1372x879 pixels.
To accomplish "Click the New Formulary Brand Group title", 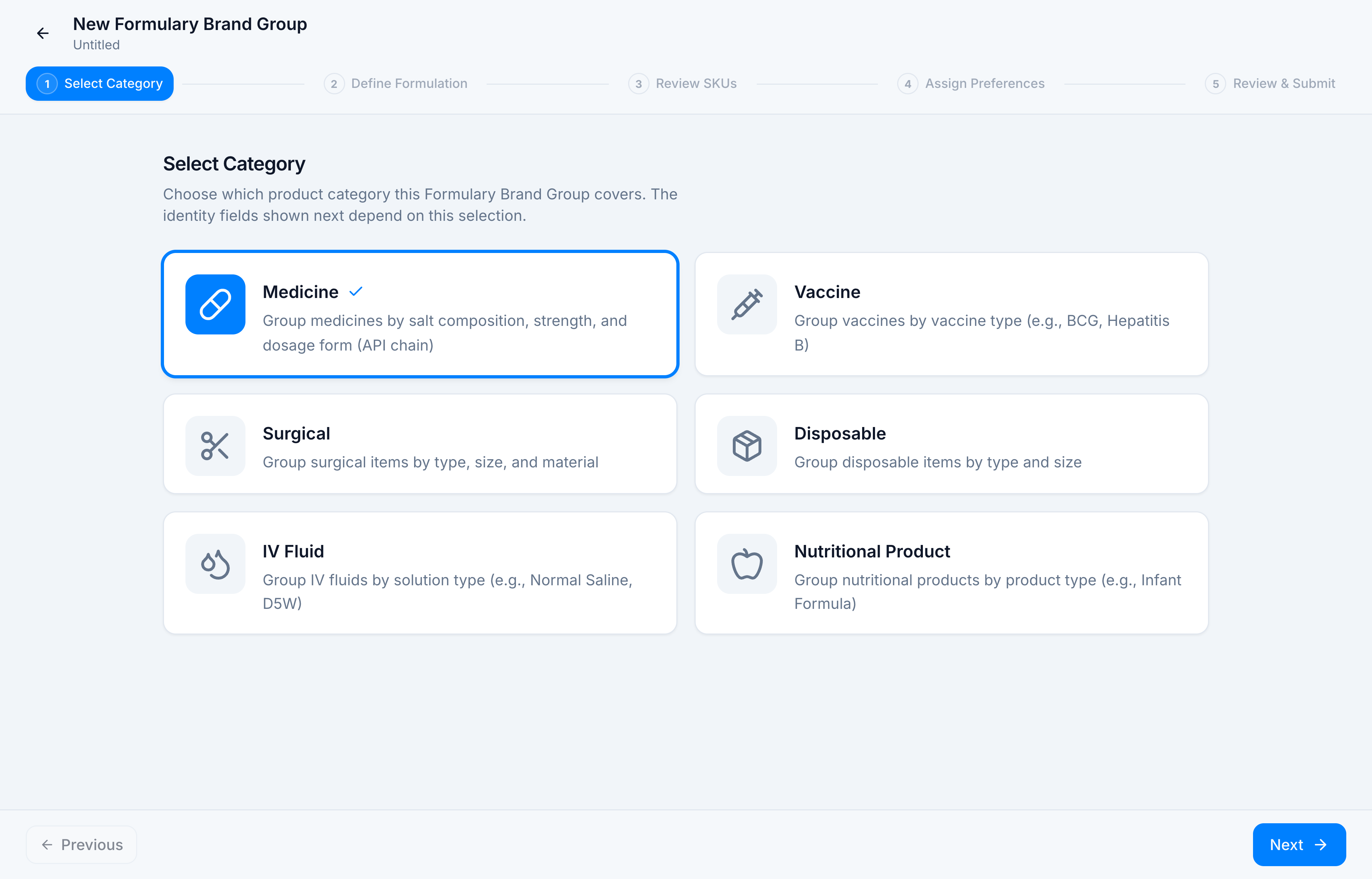I will [x=190, y=24].
